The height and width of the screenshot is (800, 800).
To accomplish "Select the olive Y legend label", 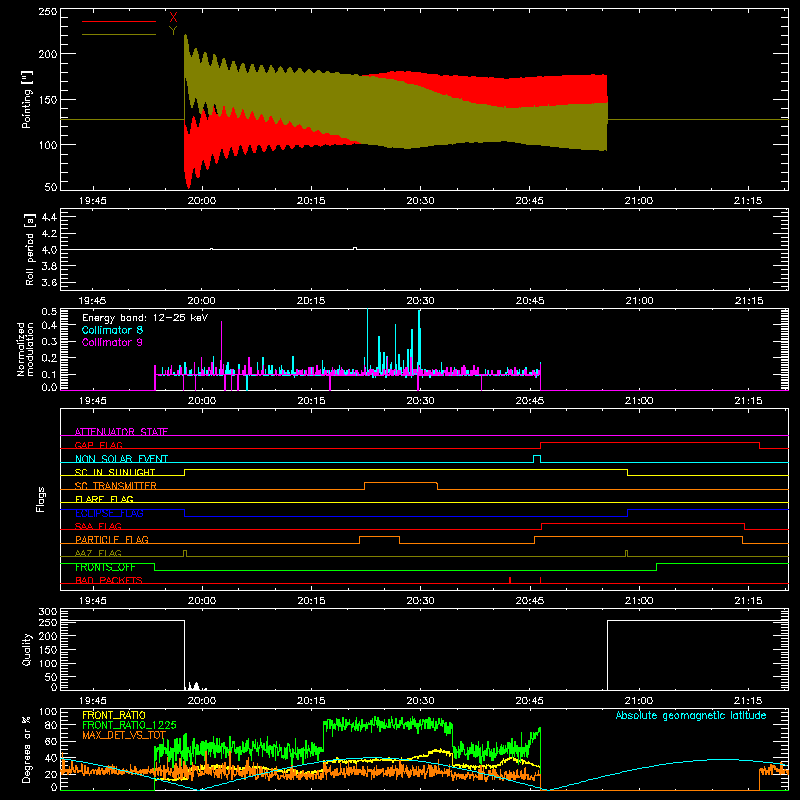I will 173,31.
